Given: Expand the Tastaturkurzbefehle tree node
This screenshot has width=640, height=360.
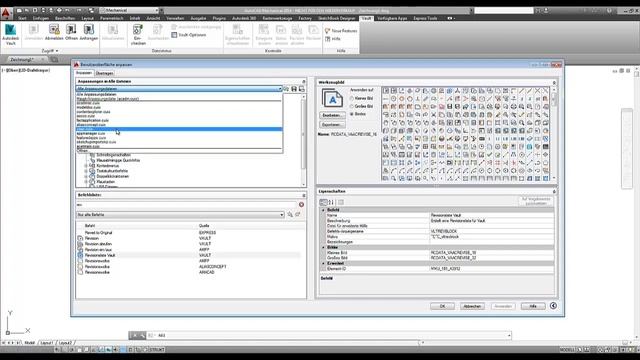Looking at the screenshot, I should pyautogui.click(x=86, y=171).
